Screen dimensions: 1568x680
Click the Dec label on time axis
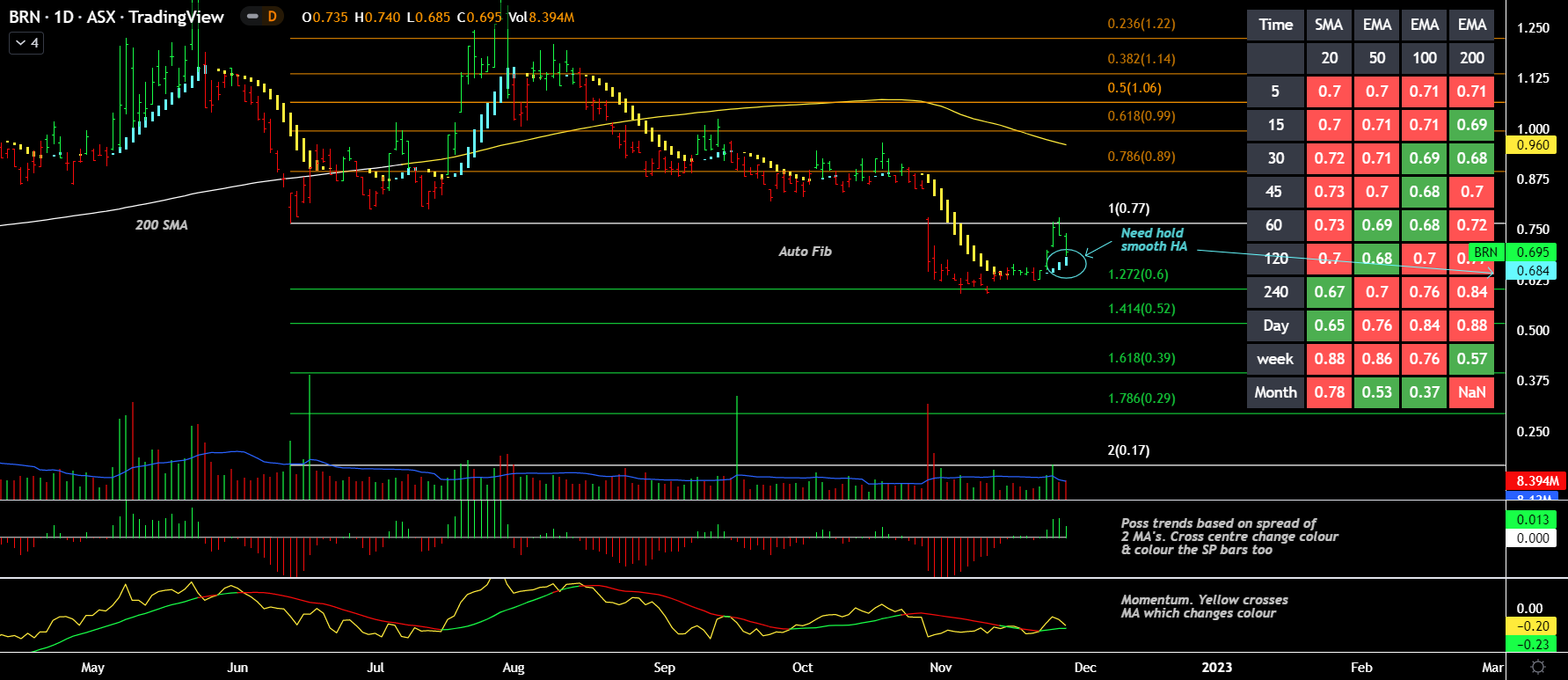[1085, 667]
